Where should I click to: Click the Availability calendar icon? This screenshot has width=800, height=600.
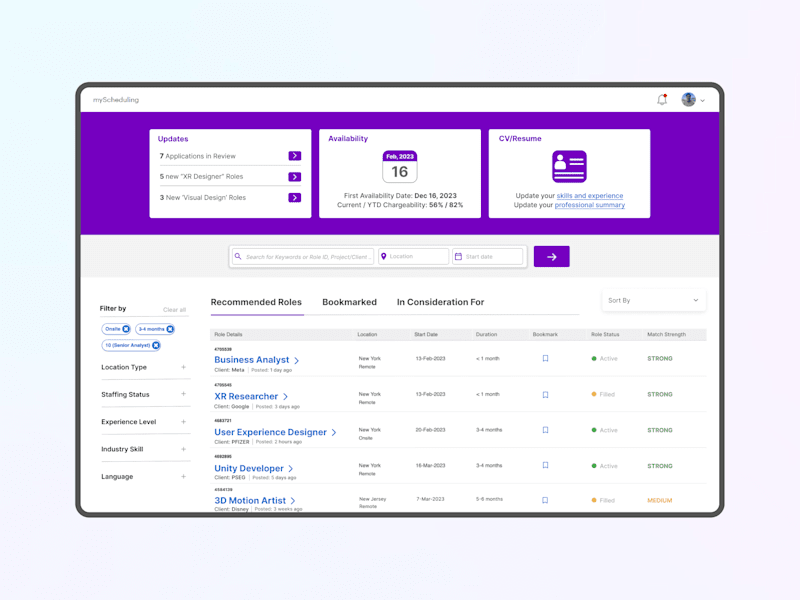coord(399,166)
